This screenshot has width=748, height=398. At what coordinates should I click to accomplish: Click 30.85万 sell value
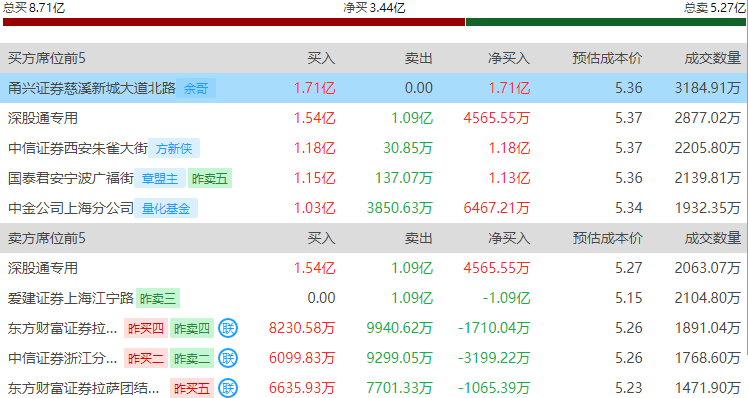[x=408, y=148]
